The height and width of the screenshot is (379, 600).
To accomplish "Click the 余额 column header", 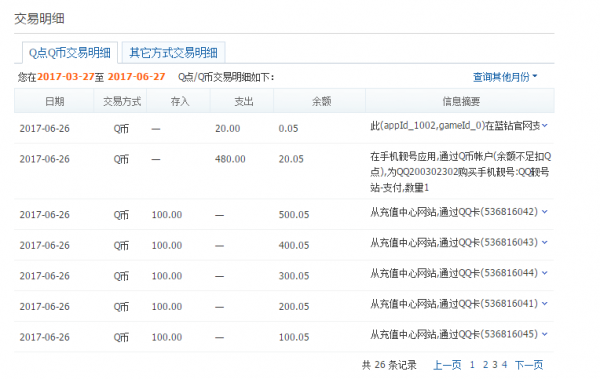I will click(320, 101).
